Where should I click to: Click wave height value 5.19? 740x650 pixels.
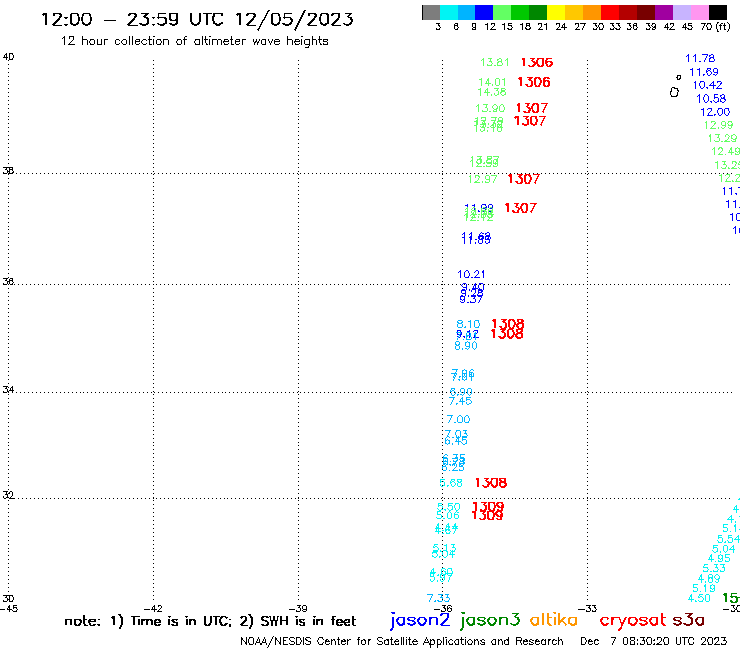click(x=704, y=588)
